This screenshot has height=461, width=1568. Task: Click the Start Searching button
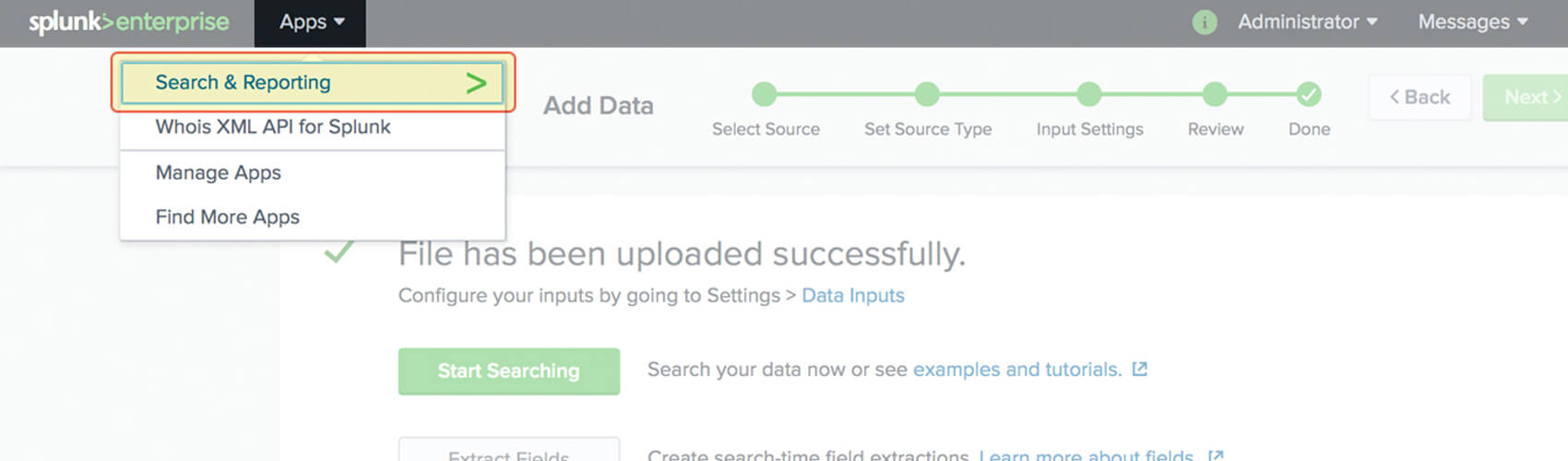509,371
